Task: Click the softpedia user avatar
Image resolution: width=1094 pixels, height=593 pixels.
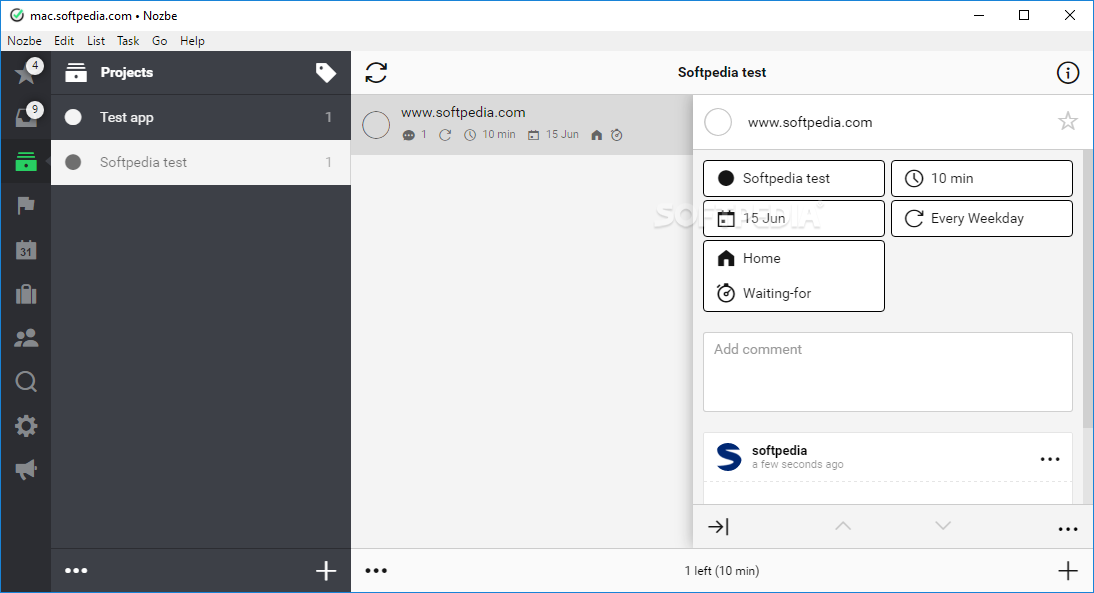Action: [x=729, y=457]
